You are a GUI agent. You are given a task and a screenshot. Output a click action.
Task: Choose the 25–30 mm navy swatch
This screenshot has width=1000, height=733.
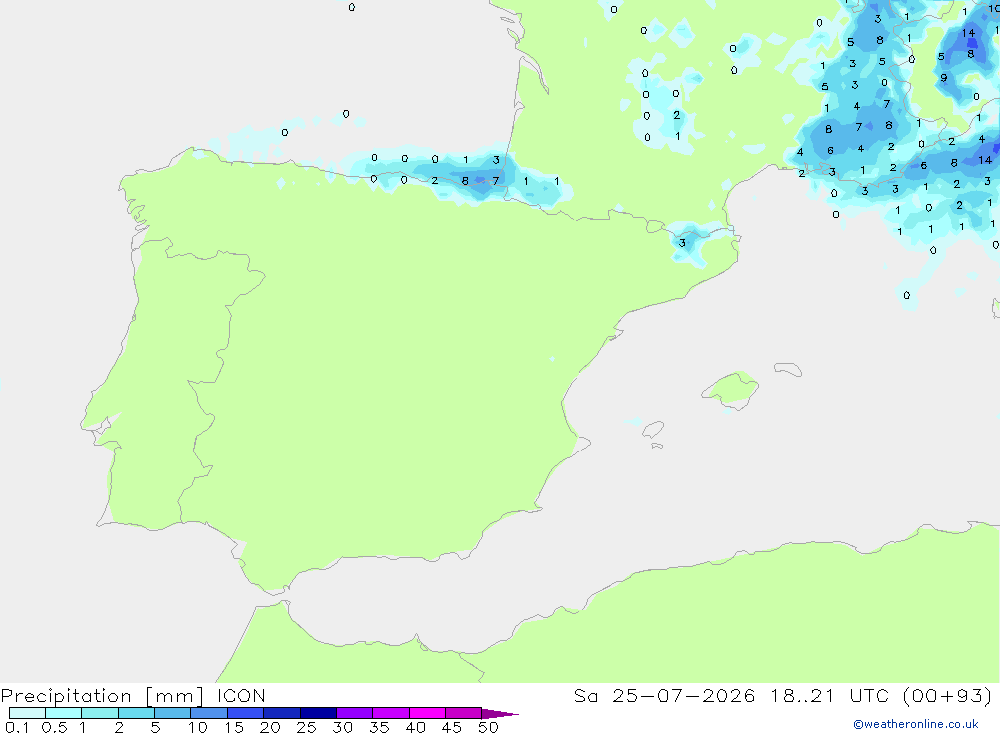point(318,713)
